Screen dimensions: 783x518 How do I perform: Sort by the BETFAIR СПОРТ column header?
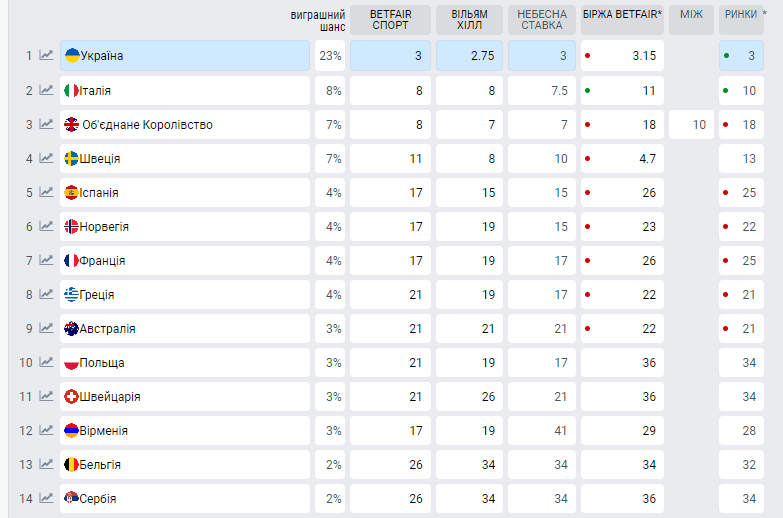coord(390,19)
